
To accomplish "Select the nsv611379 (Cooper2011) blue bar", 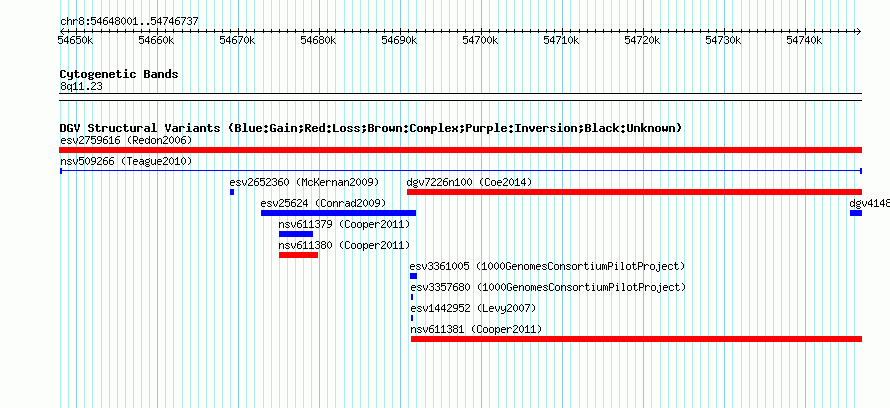I will click(x=296, y=234).
